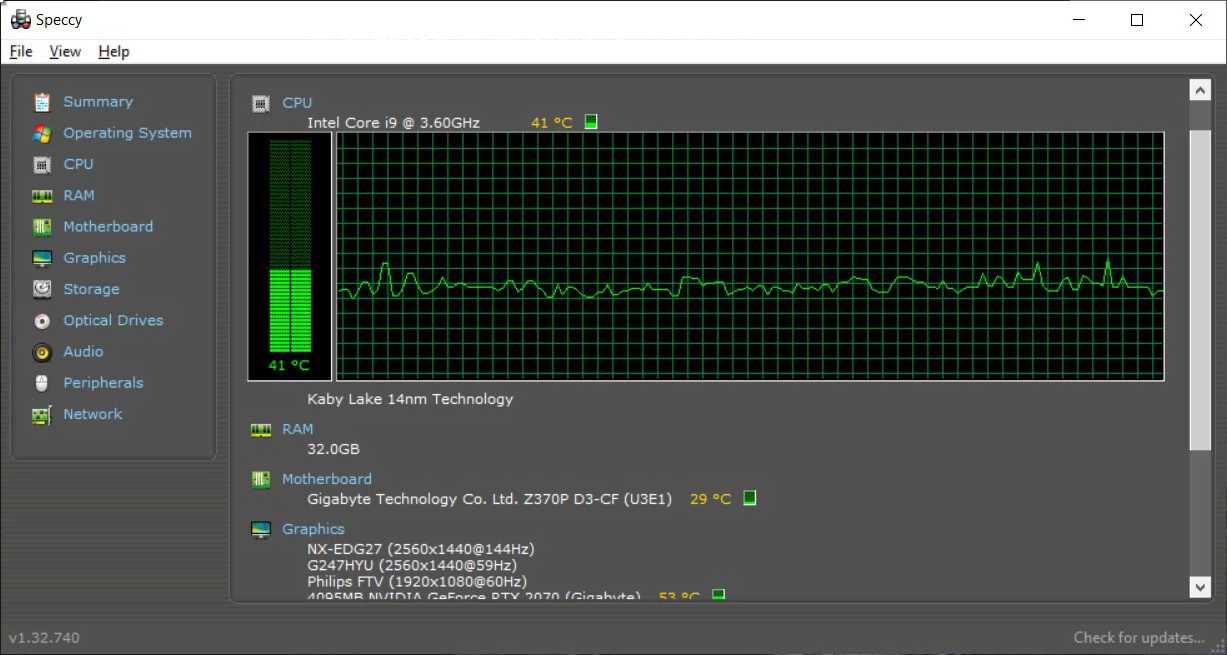This screenshot has width=1227, height=655.
Task: Go to the CPU section in sidebar
Action: tap(78, 164)
